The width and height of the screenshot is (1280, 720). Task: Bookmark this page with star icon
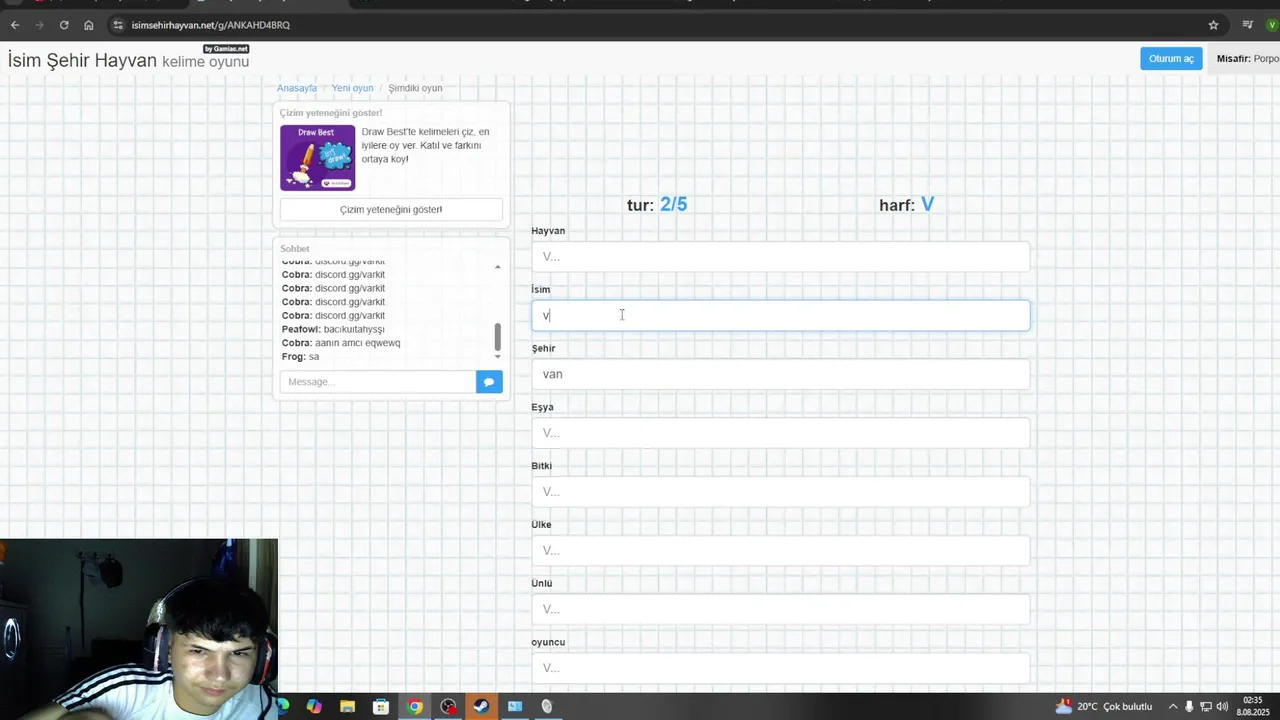click(x=1213, y=25)
